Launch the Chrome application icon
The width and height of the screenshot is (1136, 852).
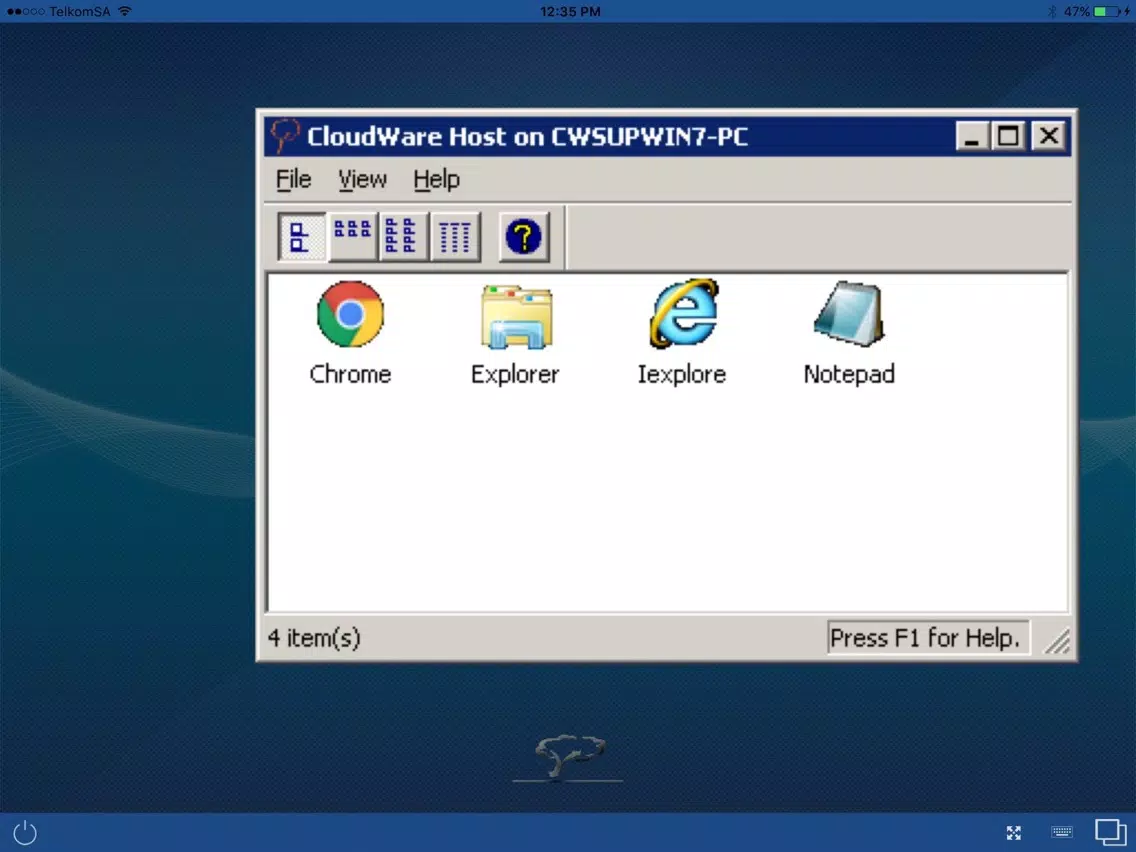coord(351,314)
